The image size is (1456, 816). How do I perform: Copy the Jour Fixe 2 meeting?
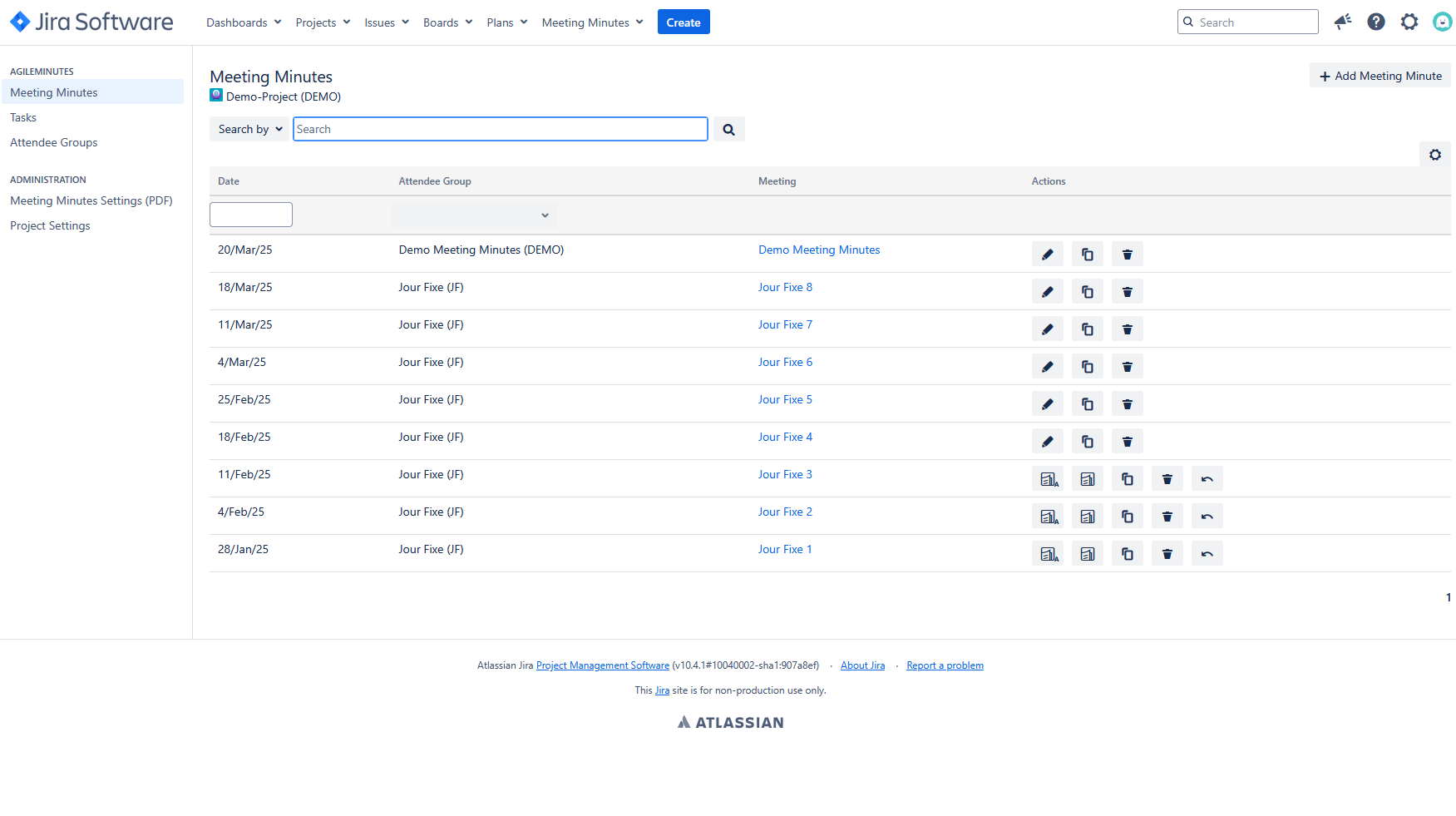click(1127, 517)
